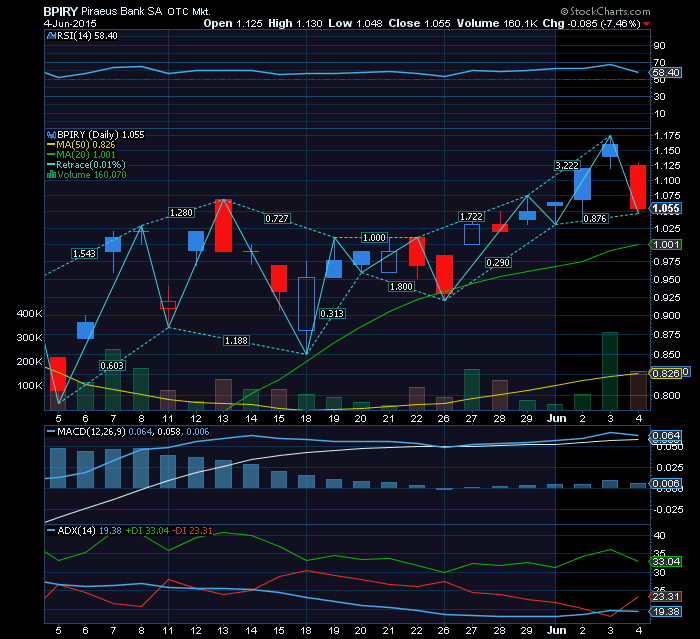The width and height of the screenshot is (700, 639).
Task: Click the 1.175 price axis label
Action: [x=667, y=135]
